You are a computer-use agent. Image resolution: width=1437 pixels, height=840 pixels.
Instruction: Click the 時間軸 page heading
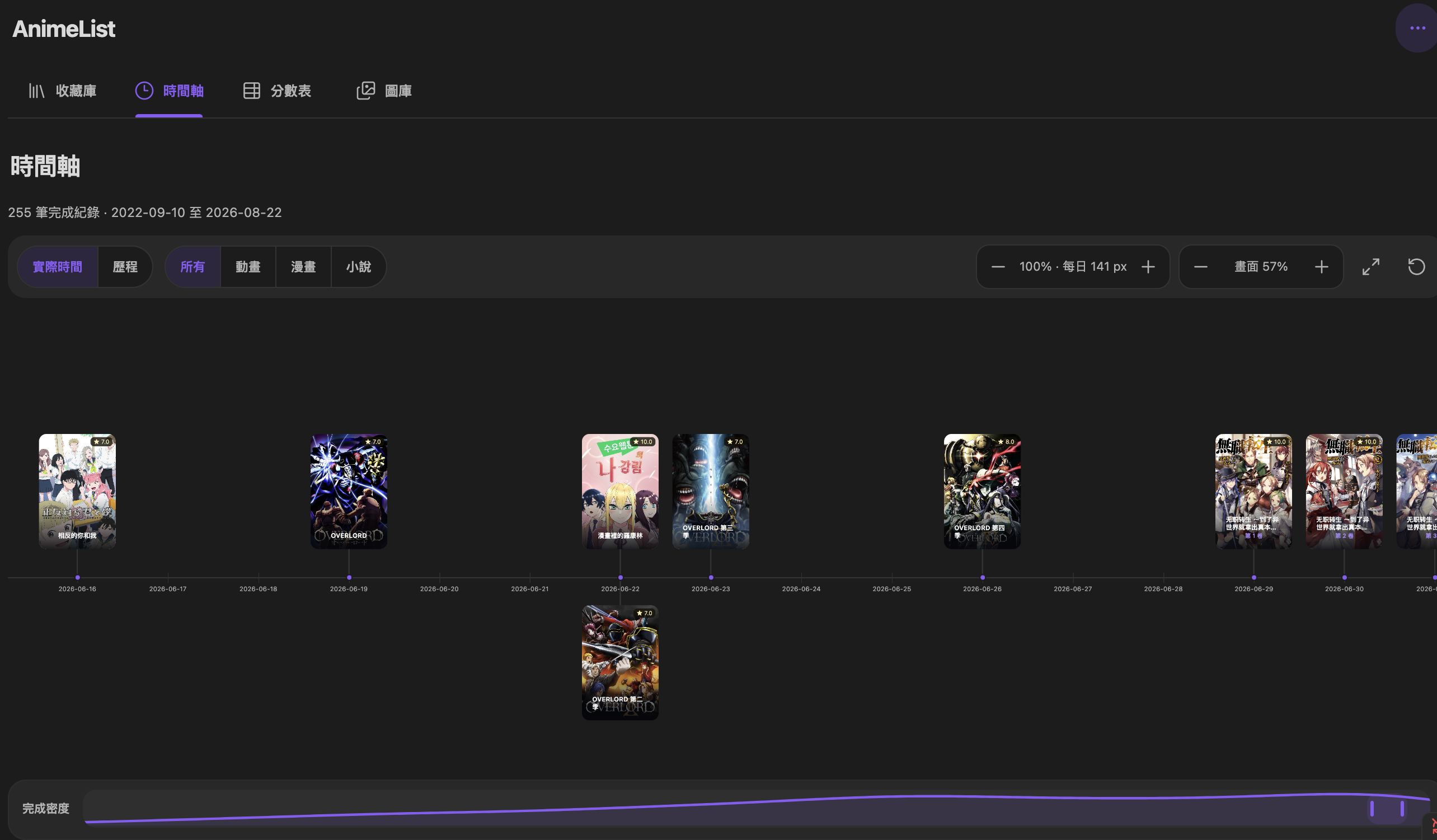click(45, 167)
